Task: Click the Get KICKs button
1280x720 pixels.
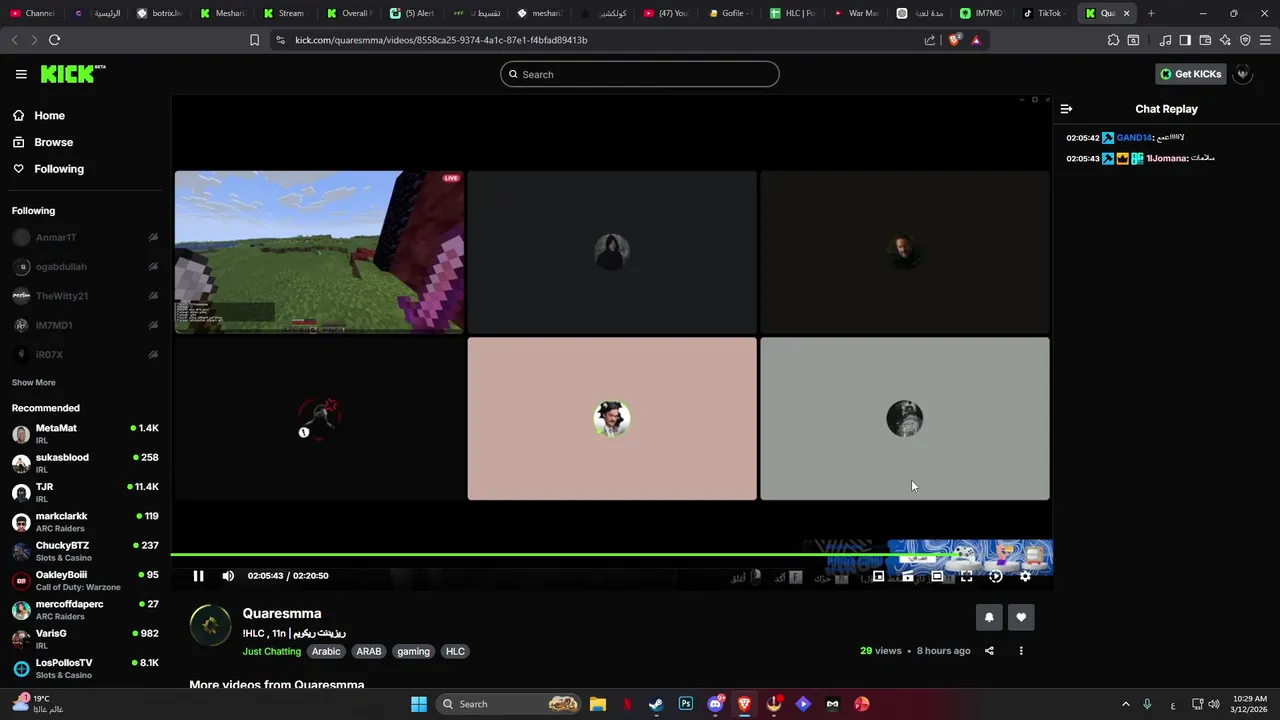Action: (x=1190, y=74)
